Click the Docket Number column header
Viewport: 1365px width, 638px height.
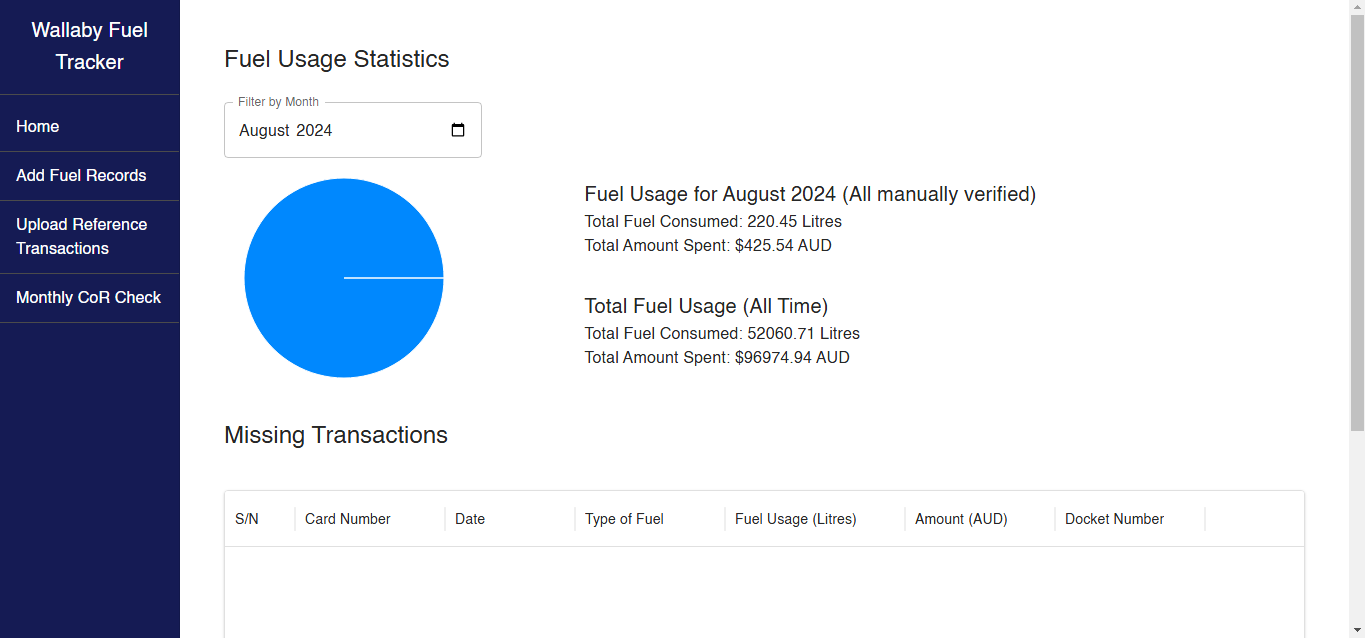(x=1114, y=519)
